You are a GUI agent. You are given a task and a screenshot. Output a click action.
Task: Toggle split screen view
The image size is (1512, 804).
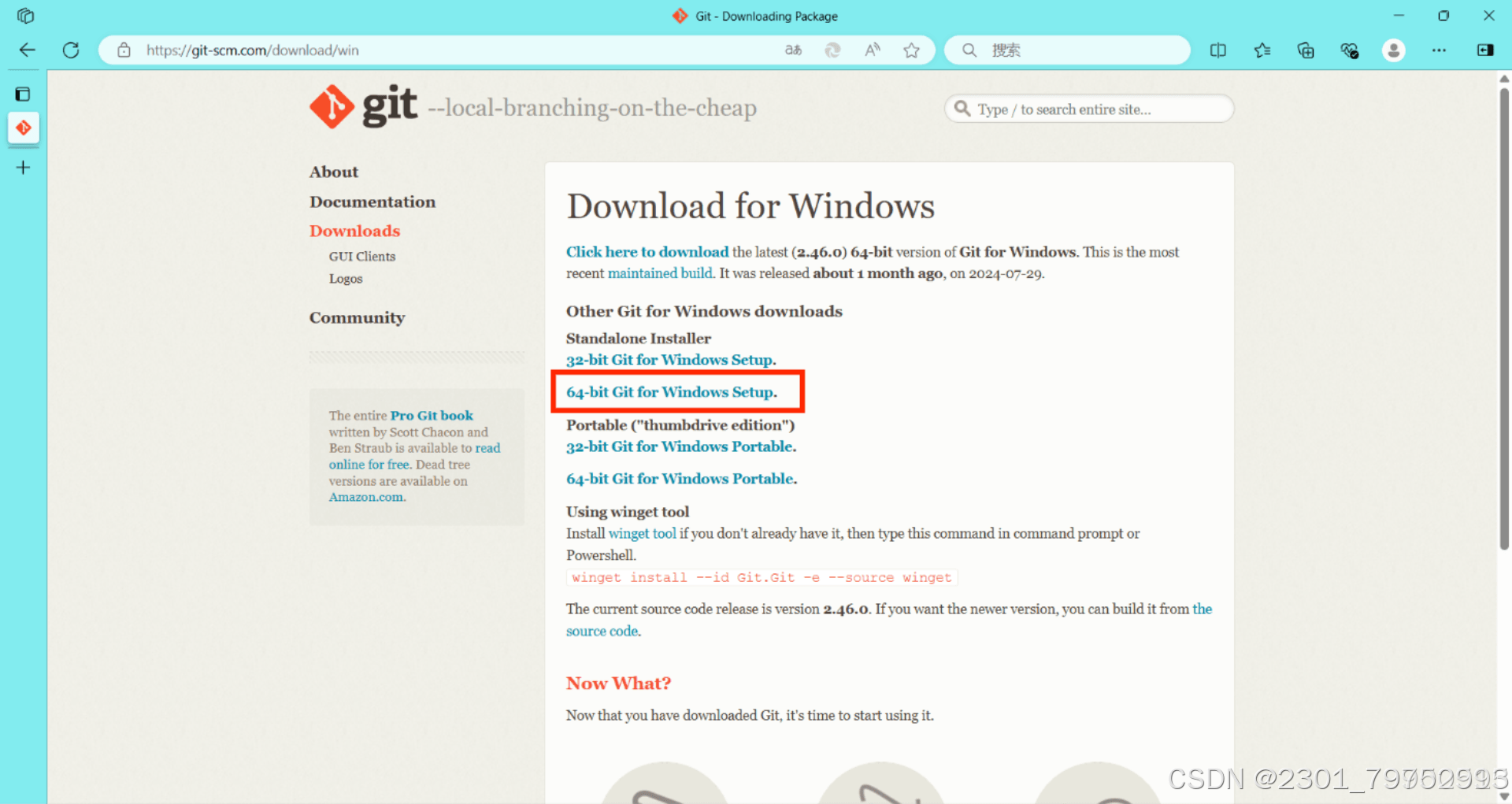coord(1217,50)
